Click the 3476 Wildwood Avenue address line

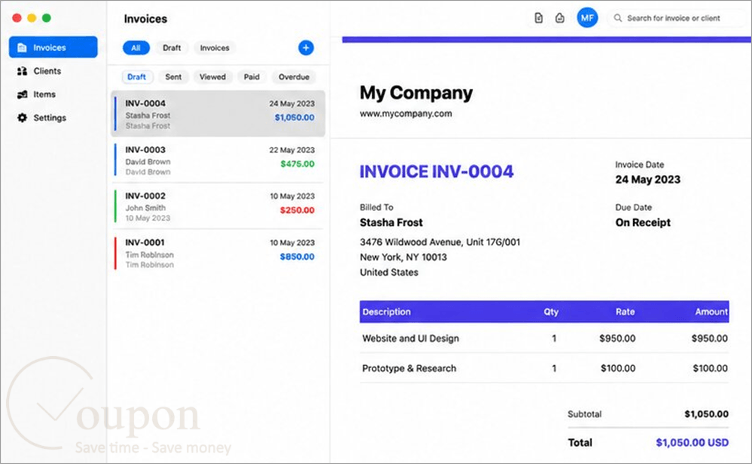440,242
